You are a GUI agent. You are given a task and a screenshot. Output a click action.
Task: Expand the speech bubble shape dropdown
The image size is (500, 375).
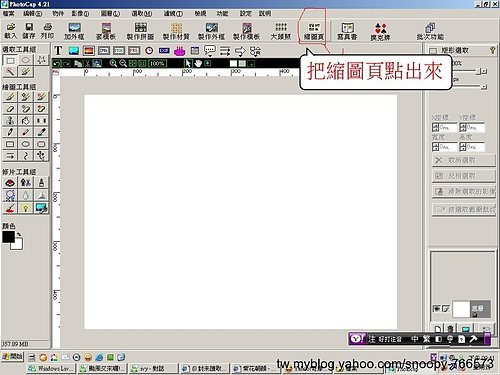[210, 51]
